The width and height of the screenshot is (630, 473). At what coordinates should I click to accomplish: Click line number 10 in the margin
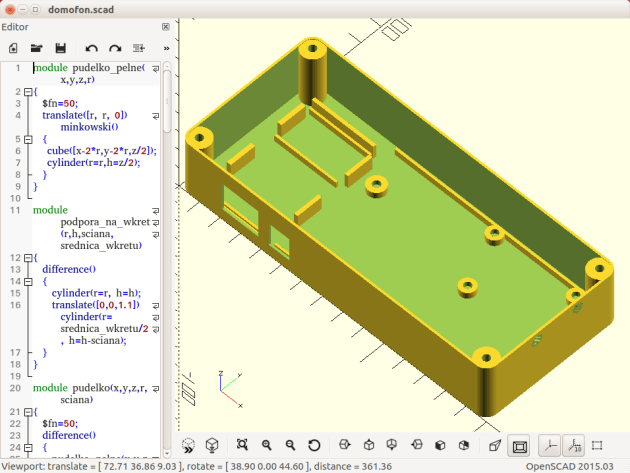(15, 199)
